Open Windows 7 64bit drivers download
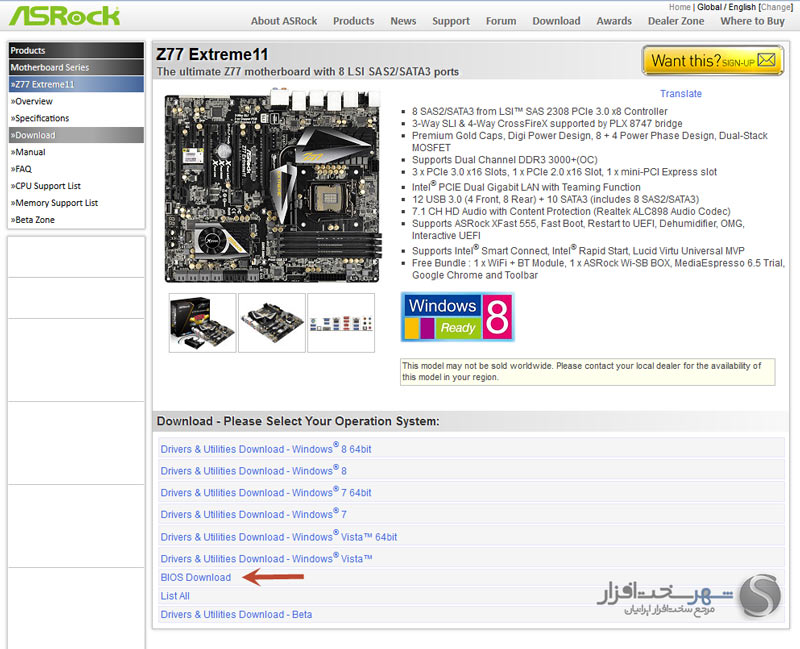 click(266, 492)
